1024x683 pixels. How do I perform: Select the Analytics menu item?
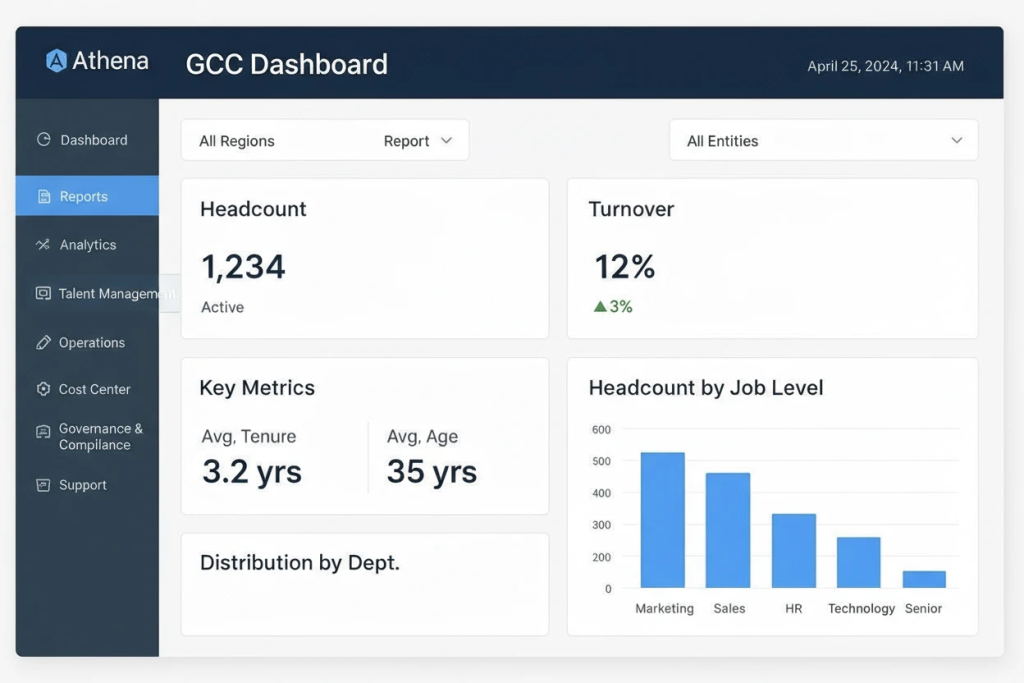pyautogui.click(x=88, y=245)
